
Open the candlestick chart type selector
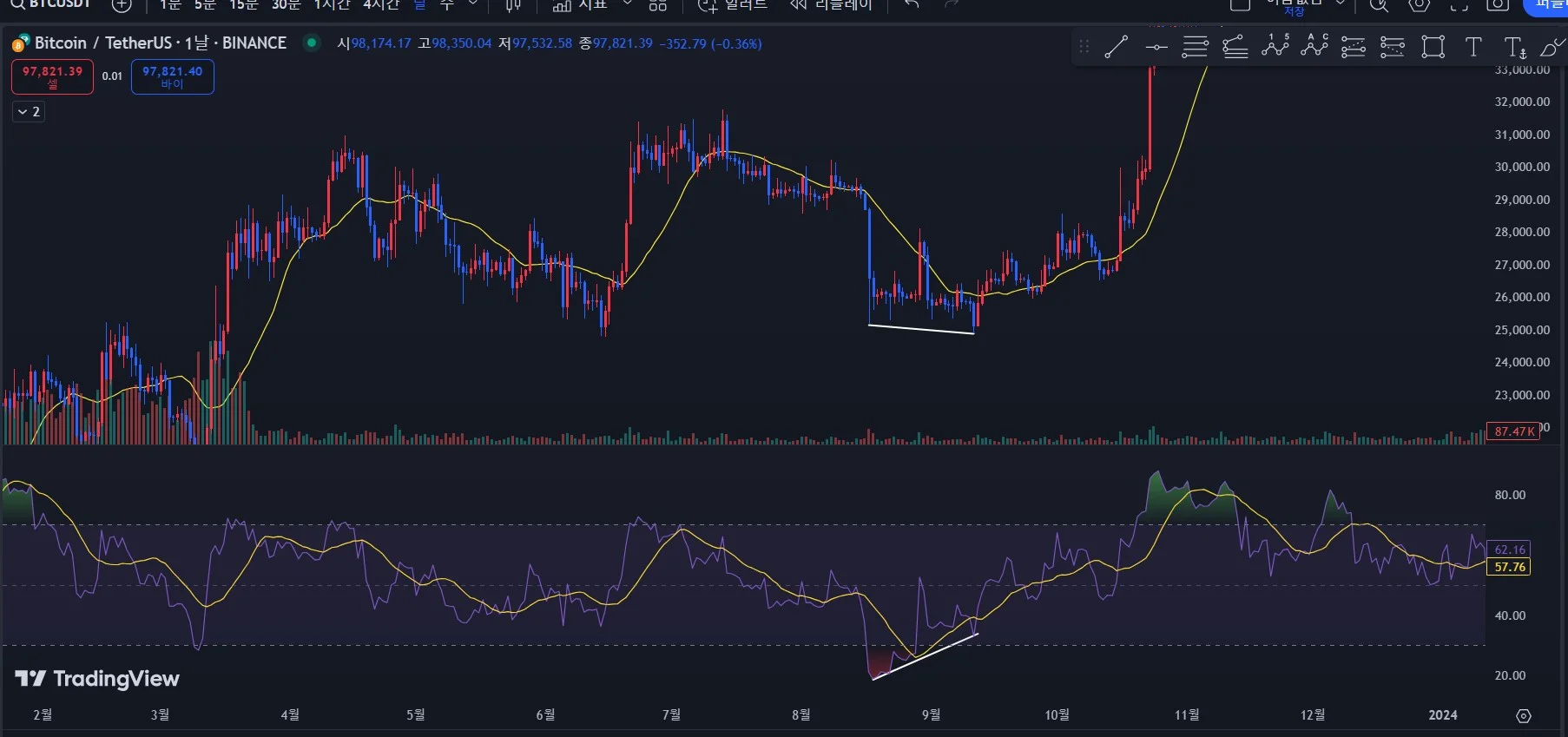click(x=514, y=5)
